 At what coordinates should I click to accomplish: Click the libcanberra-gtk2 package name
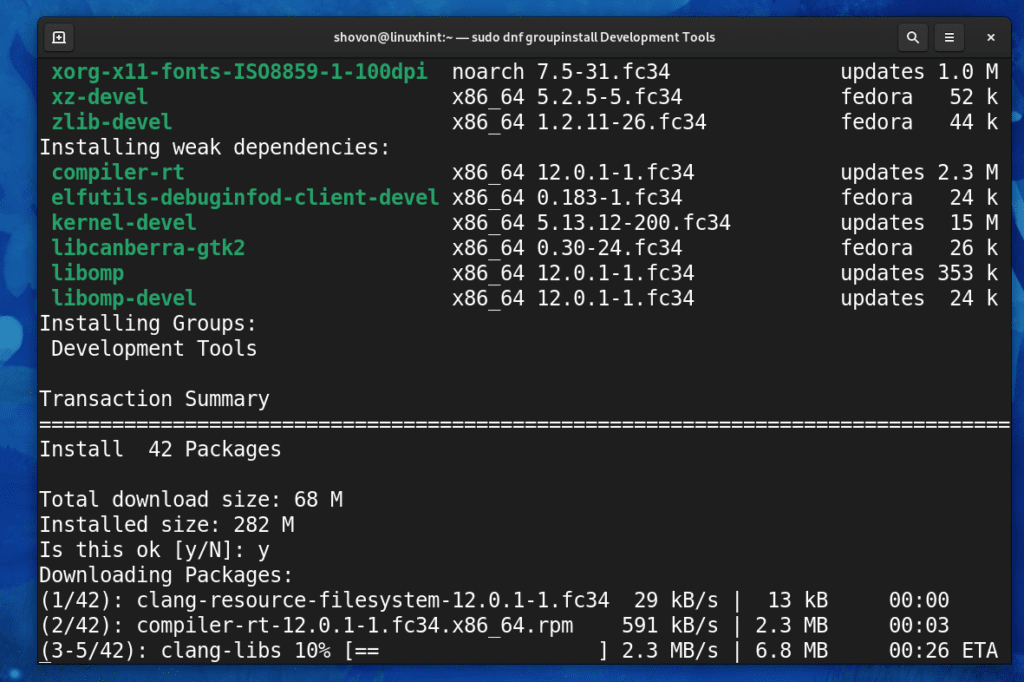tap(148, 247)
